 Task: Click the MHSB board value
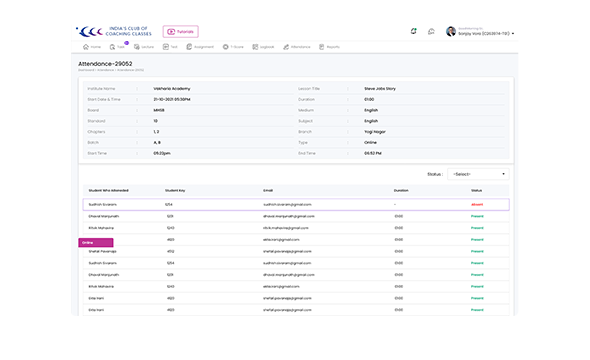tap(159, 110)
